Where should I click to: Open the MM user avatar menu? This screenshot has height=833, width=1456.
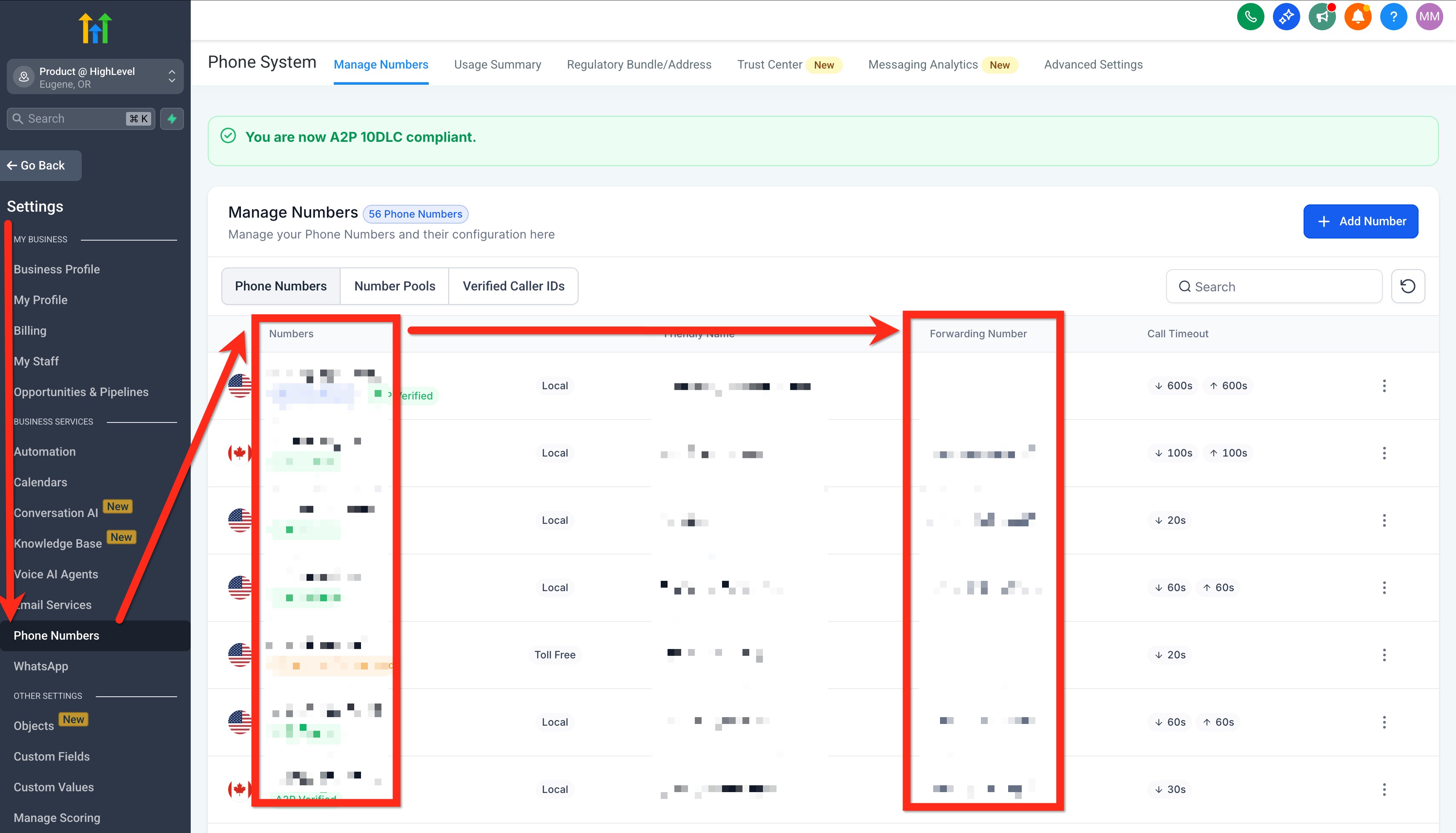(1429, 17)
